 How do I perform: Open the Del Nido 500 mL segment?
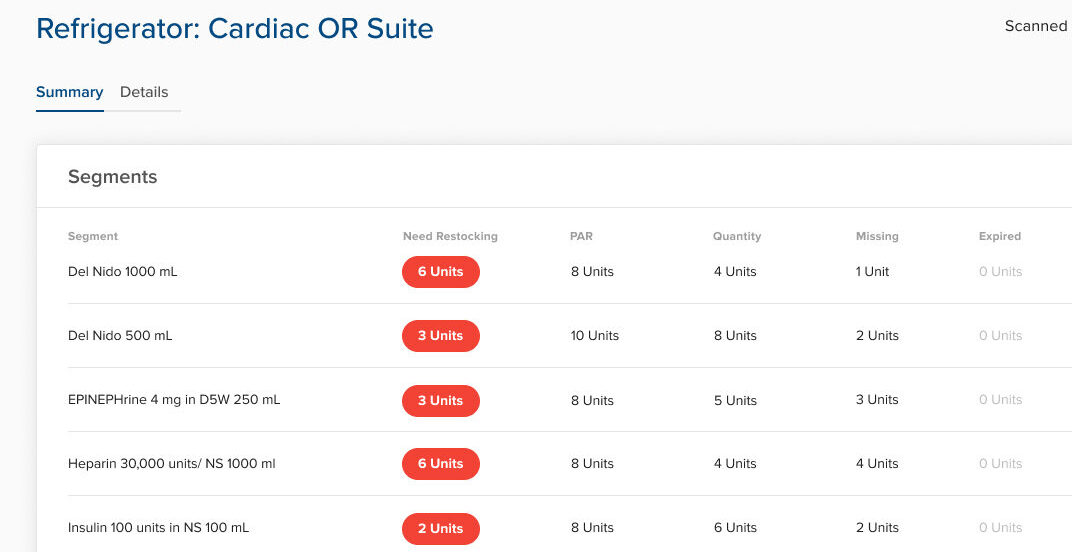[x=120, y=336]
